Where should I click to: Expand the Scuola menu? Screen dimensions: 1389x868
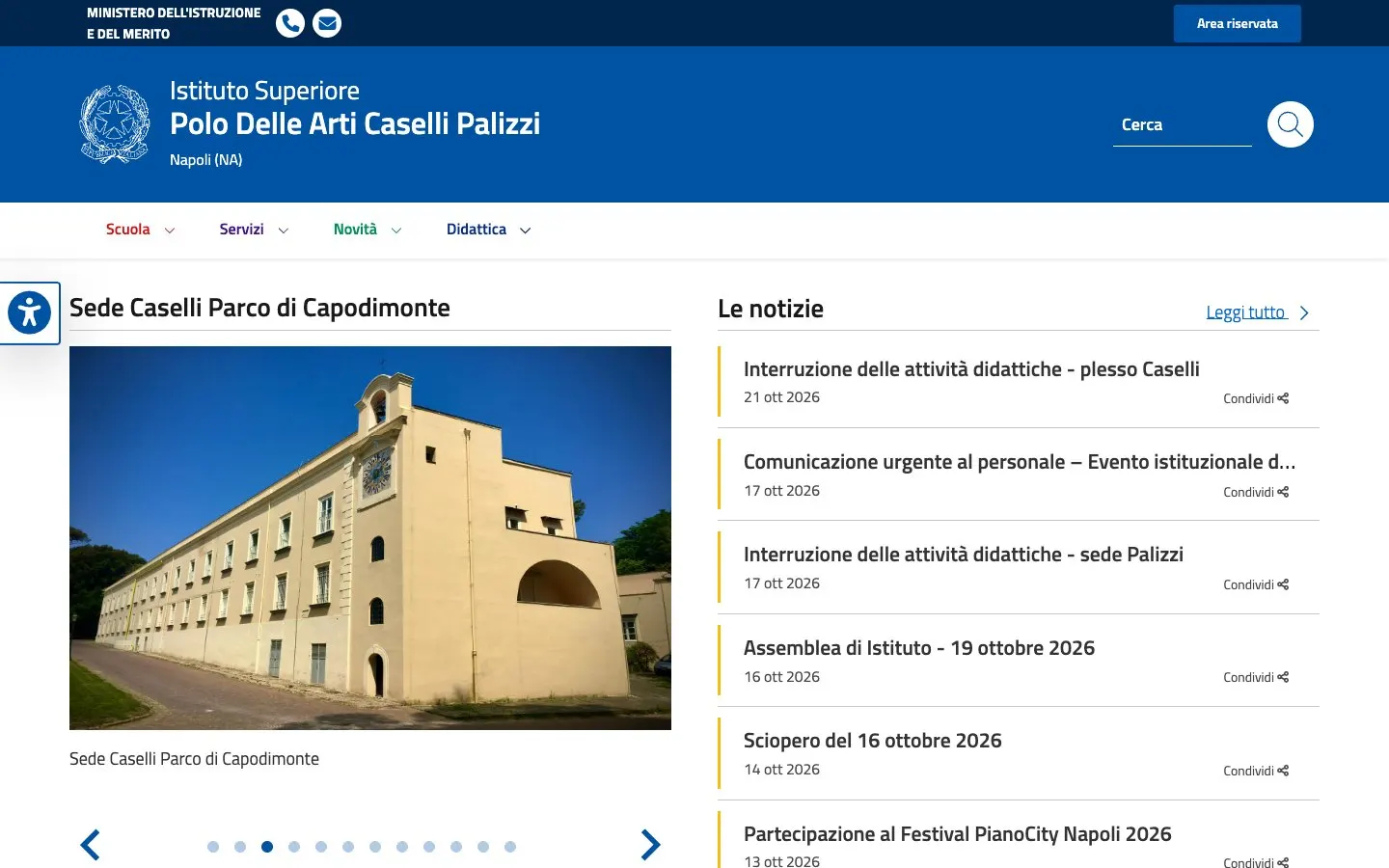[141, 230]
